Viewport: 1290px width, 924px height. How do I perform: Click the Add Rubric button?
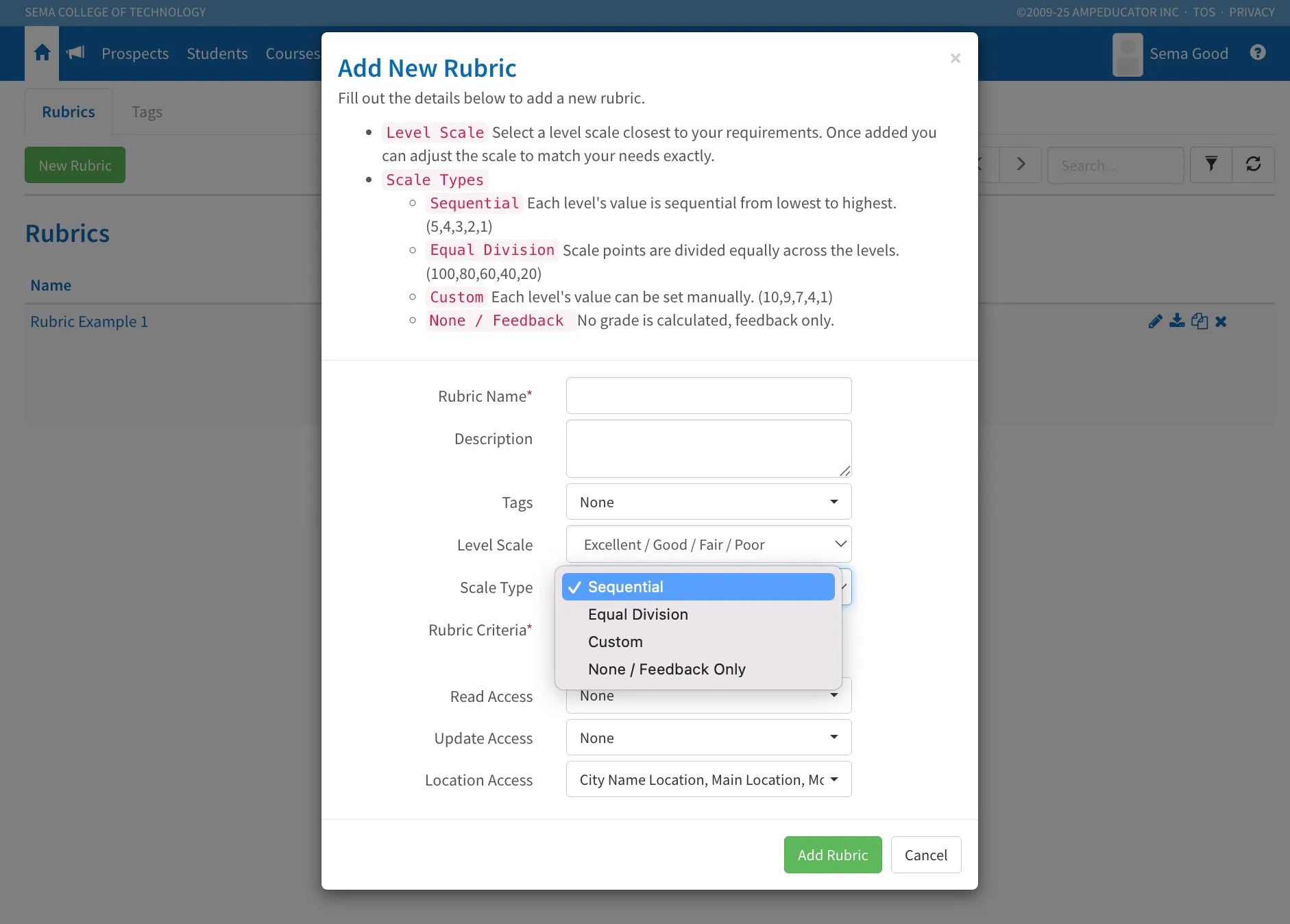coord(833,855)
